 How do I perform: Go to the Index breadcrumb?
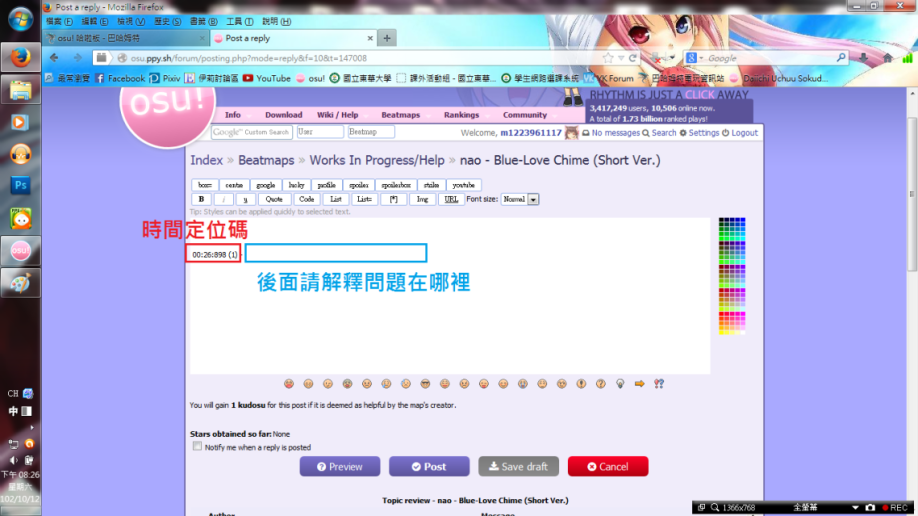206,160
